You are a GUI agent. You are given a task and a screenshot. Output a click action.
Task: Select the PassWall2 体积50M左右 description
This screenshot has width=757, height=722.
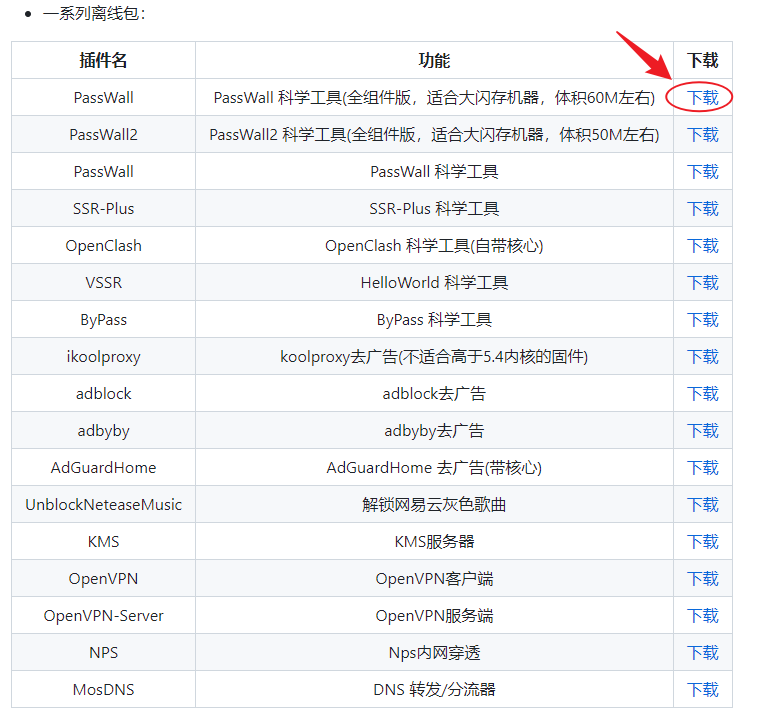(434, 135)
